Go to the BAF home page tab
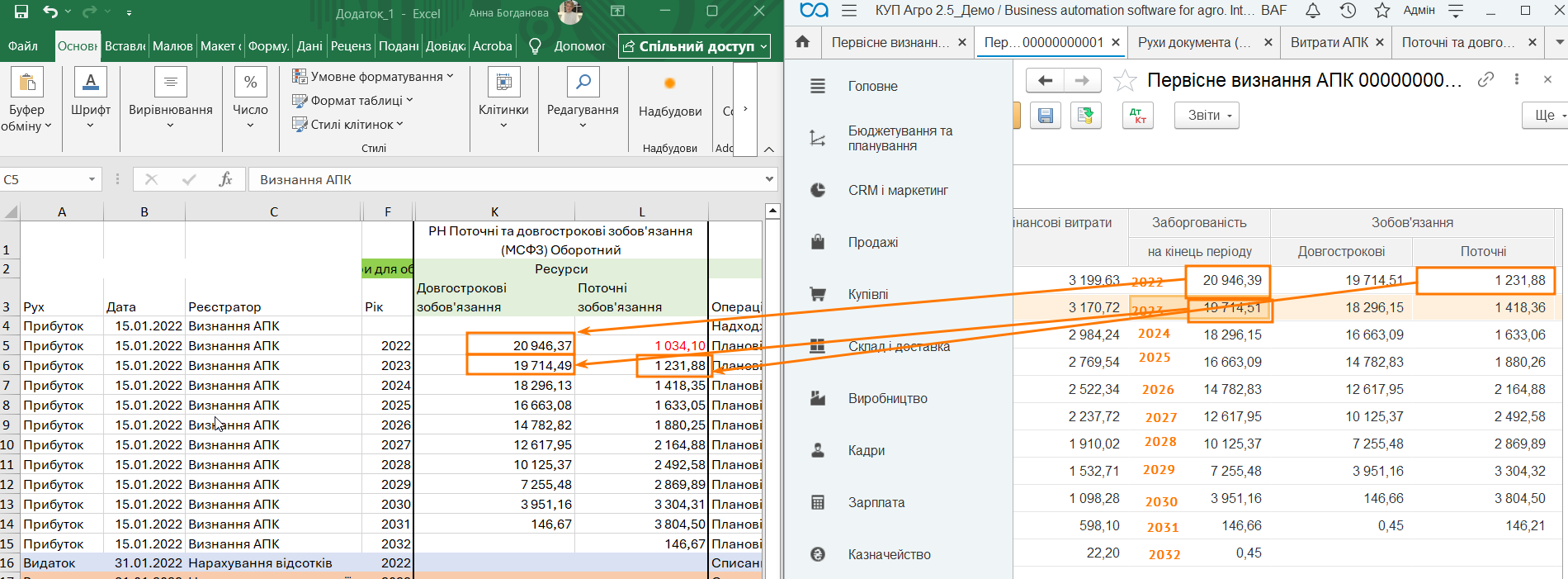The image size is (1568, 579). click(x=802, y=42)
